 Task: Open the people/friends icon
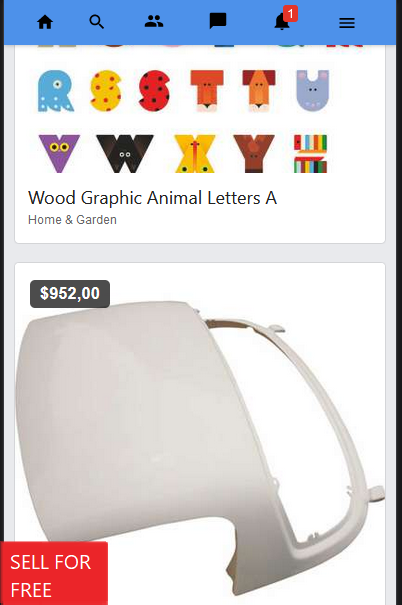coord(154,21)
